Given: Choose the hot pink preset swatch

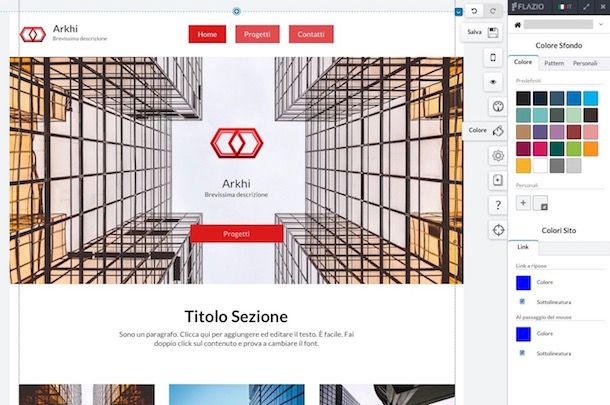Looking at the screenshot, I should tap(540, 149).
